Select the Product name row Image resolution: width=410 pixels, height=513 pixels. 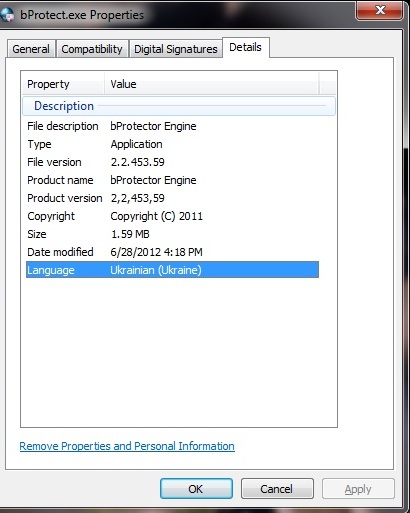pyautogui.click(x=172, y=180)
